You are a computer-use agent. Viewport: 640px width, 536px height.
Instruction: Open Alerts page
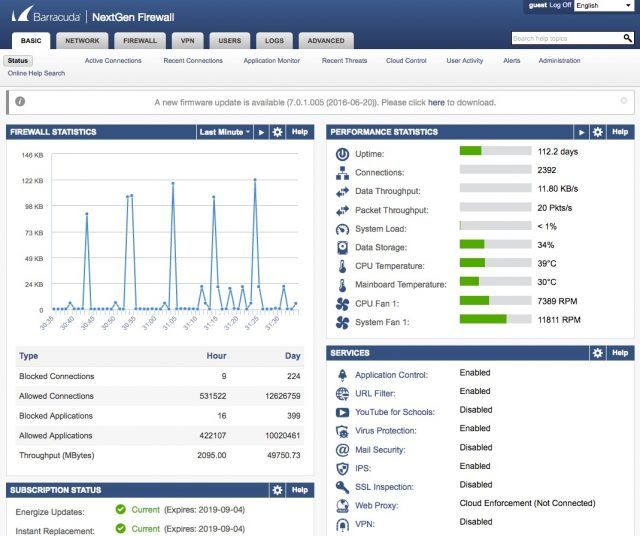(511, 60)
